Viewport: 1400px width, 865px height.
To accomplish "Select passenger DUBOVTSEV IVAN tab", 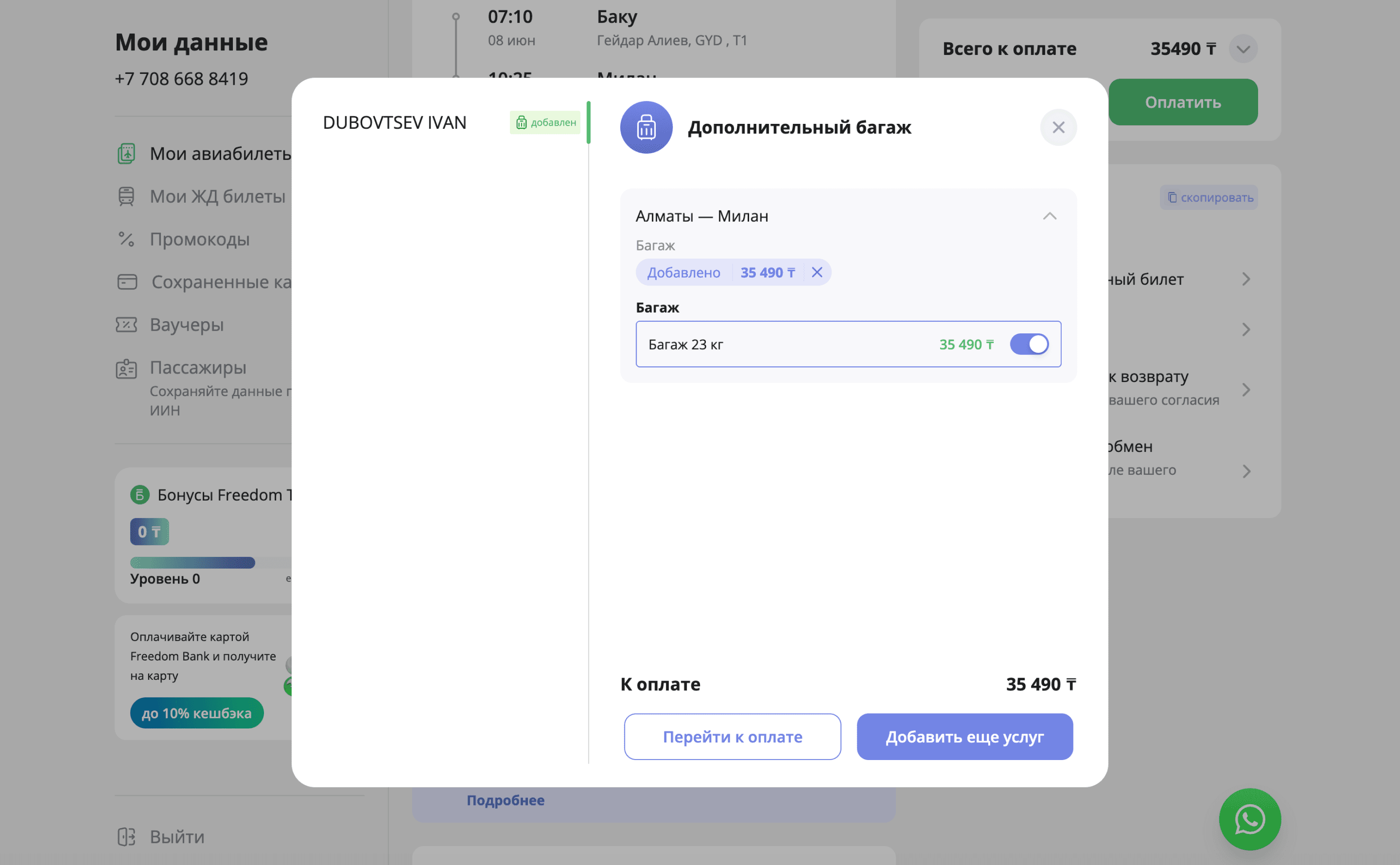I will coord(395,123).
